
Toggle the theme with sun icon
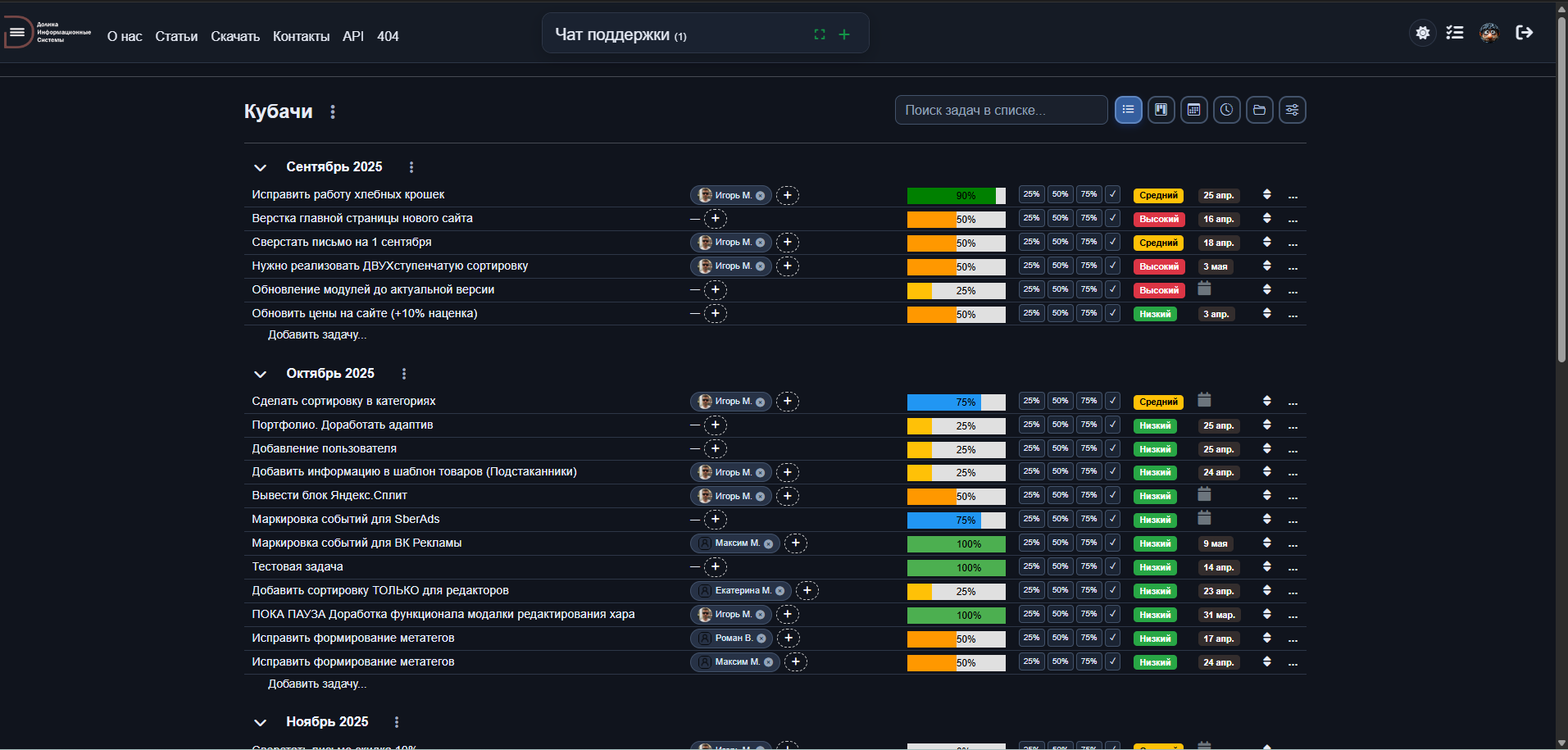pyautogui.click(x=1423, y=33)
